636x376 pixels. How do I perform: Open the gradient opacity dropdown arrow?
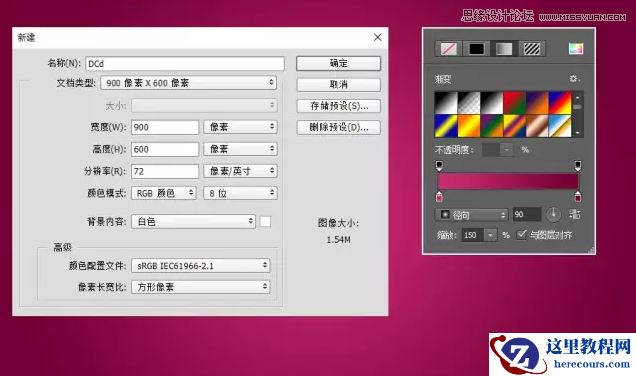pos(507,150)
